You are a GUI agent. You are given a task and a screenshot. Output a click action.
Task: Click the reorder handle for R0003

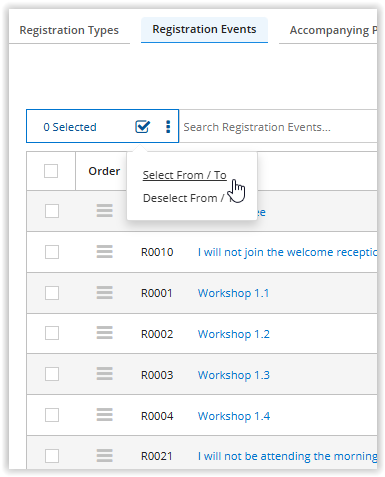(105, 374)
